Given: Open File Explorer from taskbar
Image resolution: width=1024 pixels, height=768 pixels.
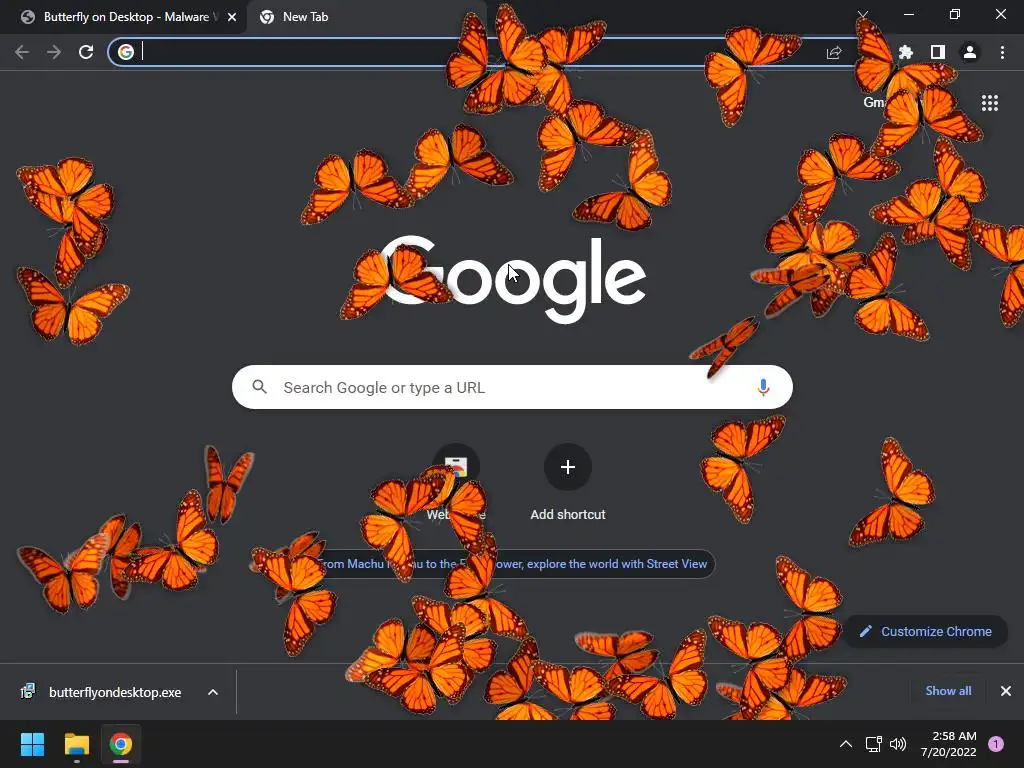Looking at the screenshot, I should tap(76, 744).
